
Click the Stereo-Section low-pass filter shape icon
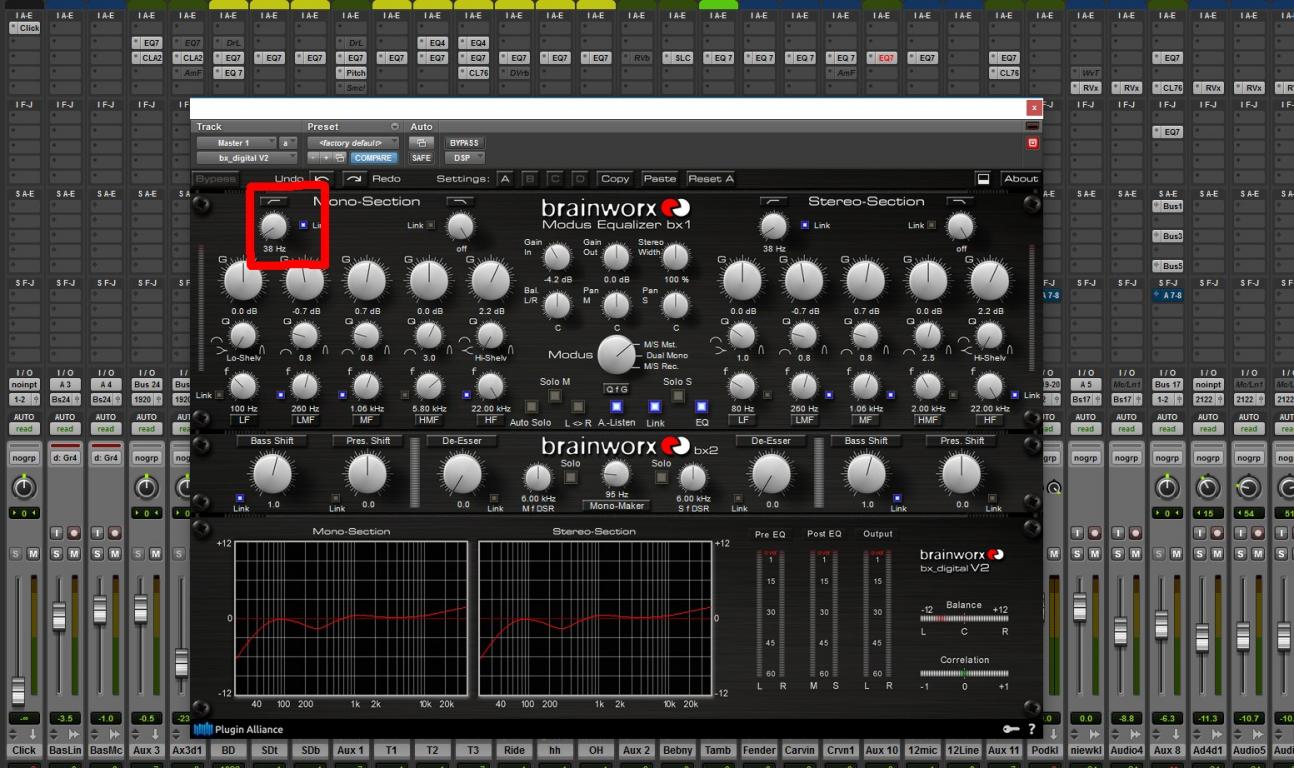point(960,201)
